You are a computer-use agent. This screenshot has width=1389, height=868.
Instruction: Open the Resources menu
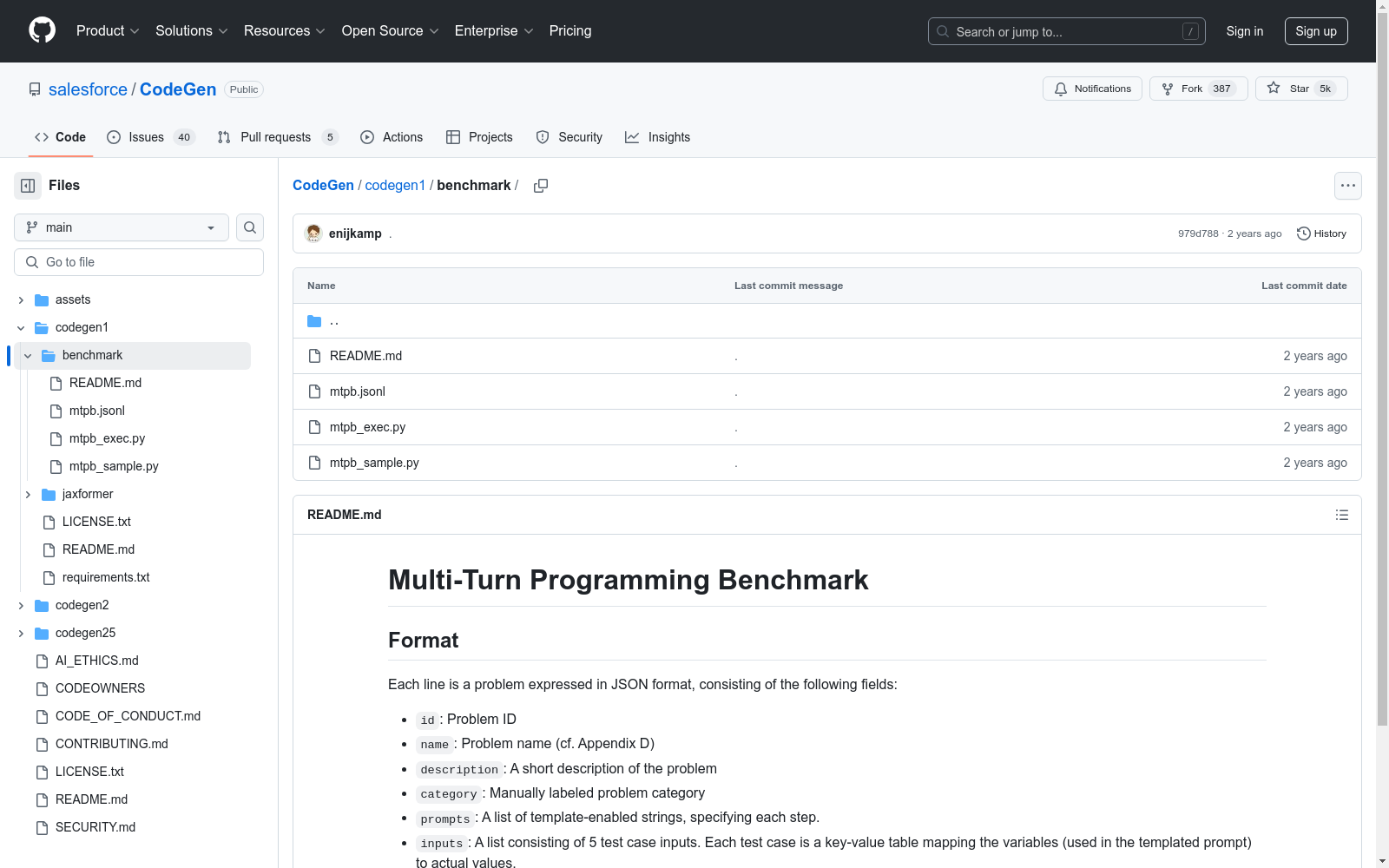point(284,30)
